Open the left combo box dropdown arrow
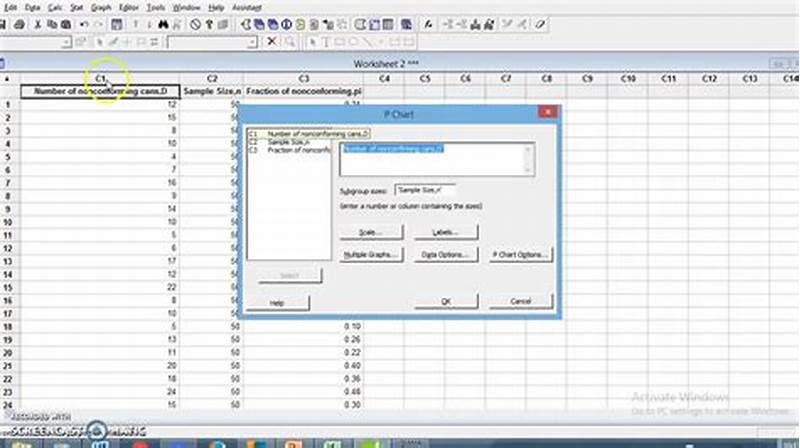 [66, 42]
